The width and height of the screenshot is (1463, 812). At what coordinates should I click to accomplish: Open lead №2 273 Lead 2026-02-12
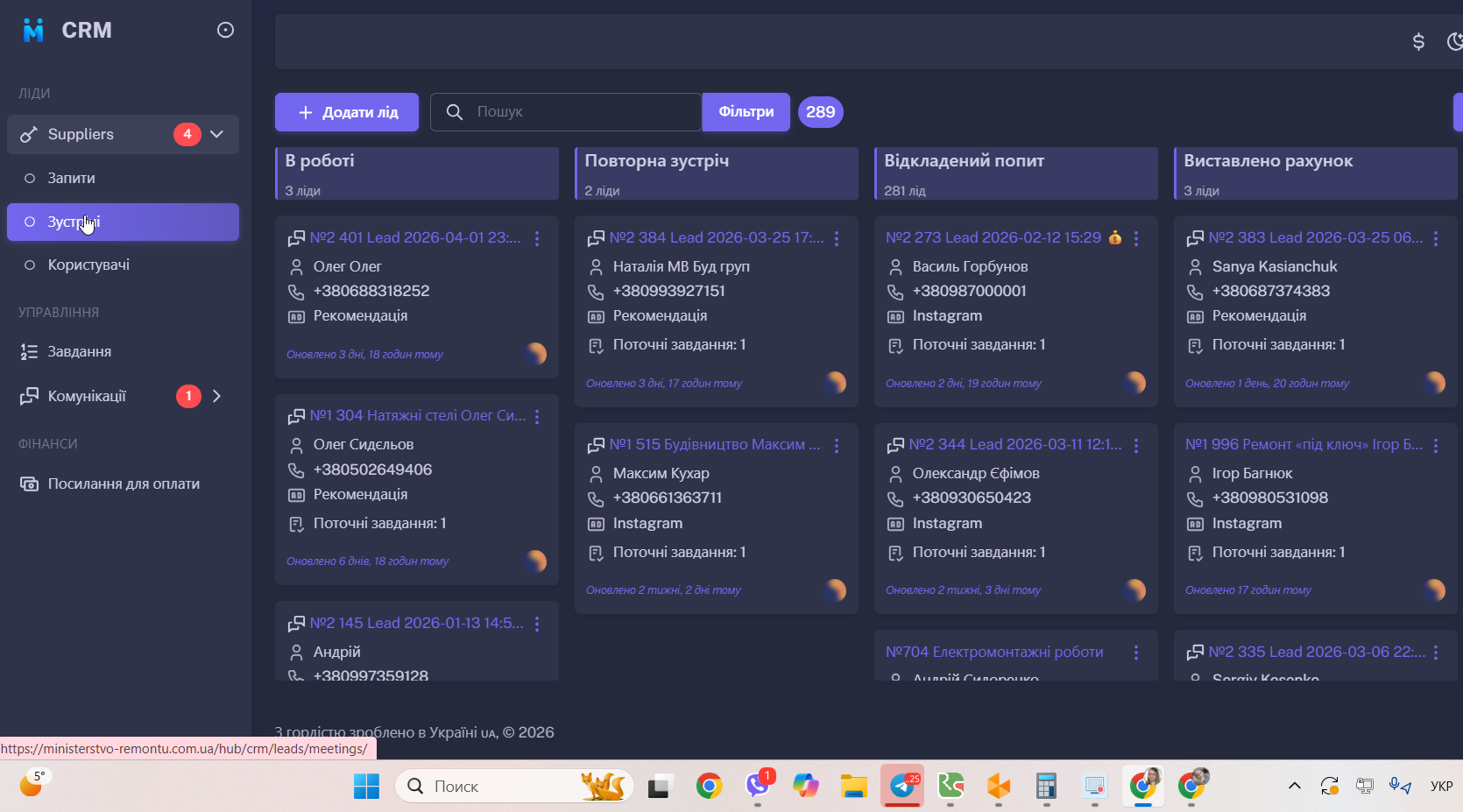[x=993, y=237]
